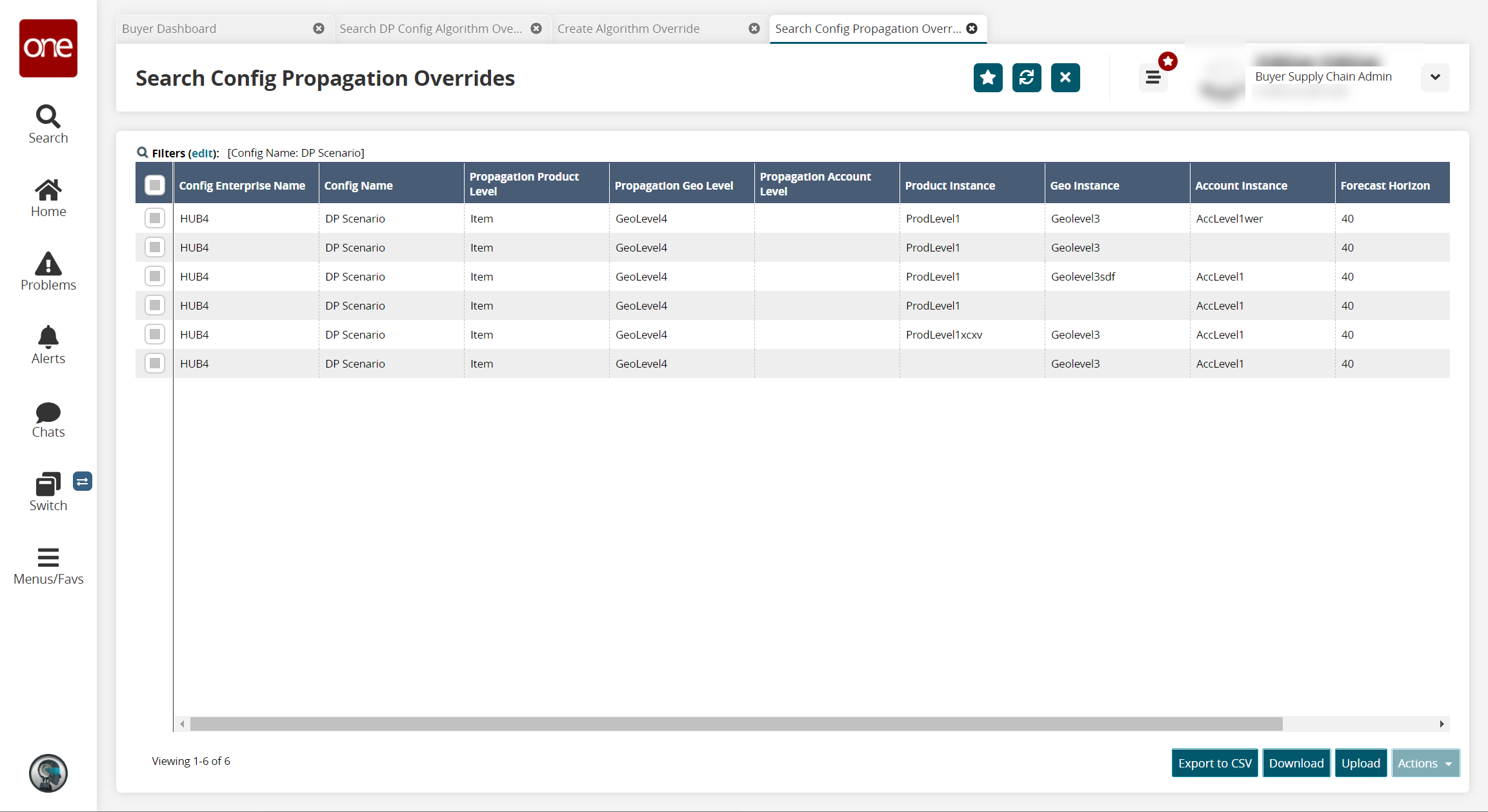The height and width of the screenshot is (812, 1488).
Task: Click the edit filter link
Action: click(200, 152)
